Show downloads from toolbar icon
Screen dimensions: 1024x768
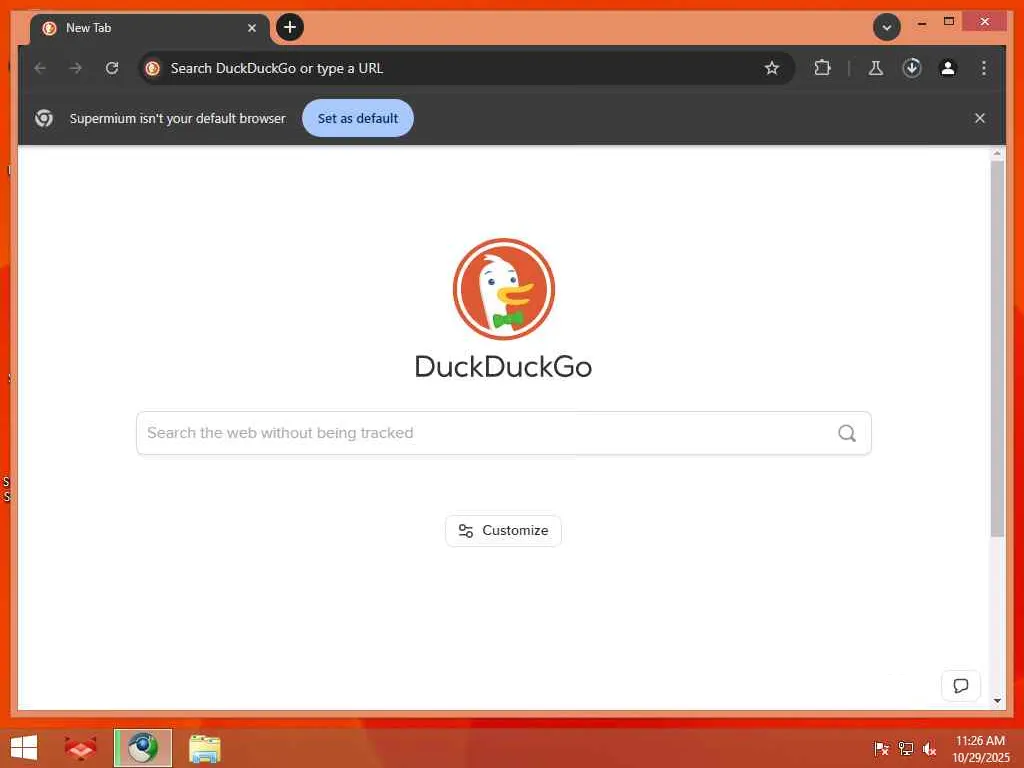[x=912, y=68]
